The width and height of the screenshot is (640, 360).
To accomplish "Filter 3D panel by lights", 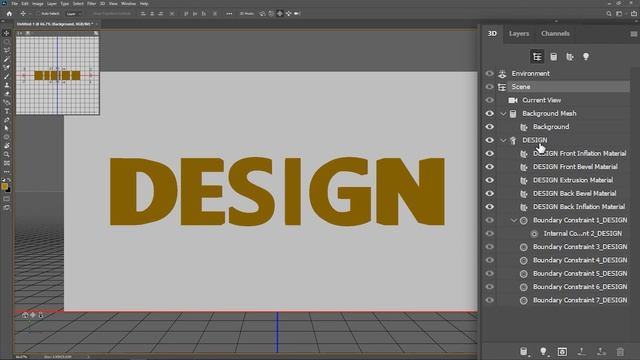I will pyautogui.click(x=586, y=57).
